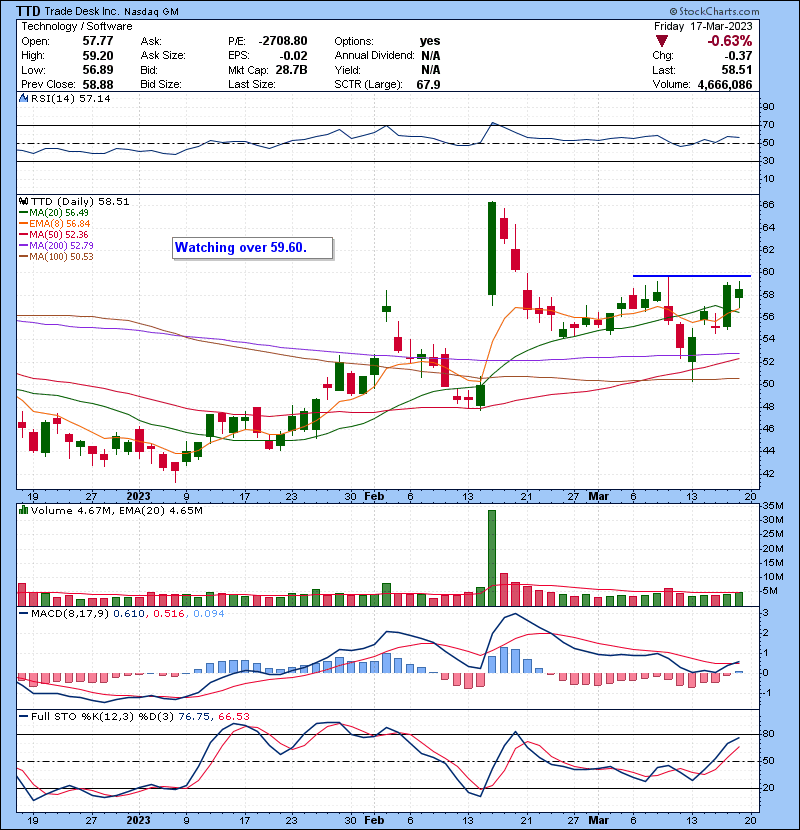Select the EMA(8) 56.84 legend entry
The height and width of the screenshot is (830, 800).
point(55,224)
